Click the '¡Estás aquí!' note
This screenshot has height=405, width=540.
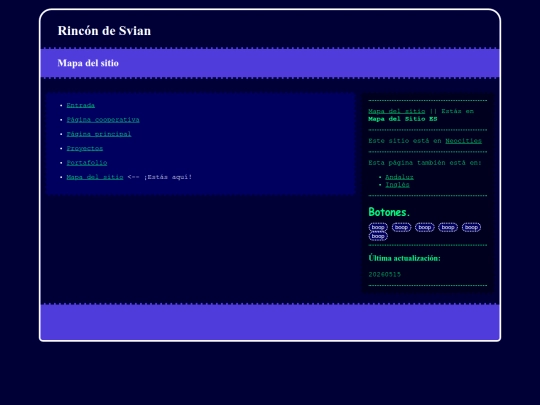(168, 177)
